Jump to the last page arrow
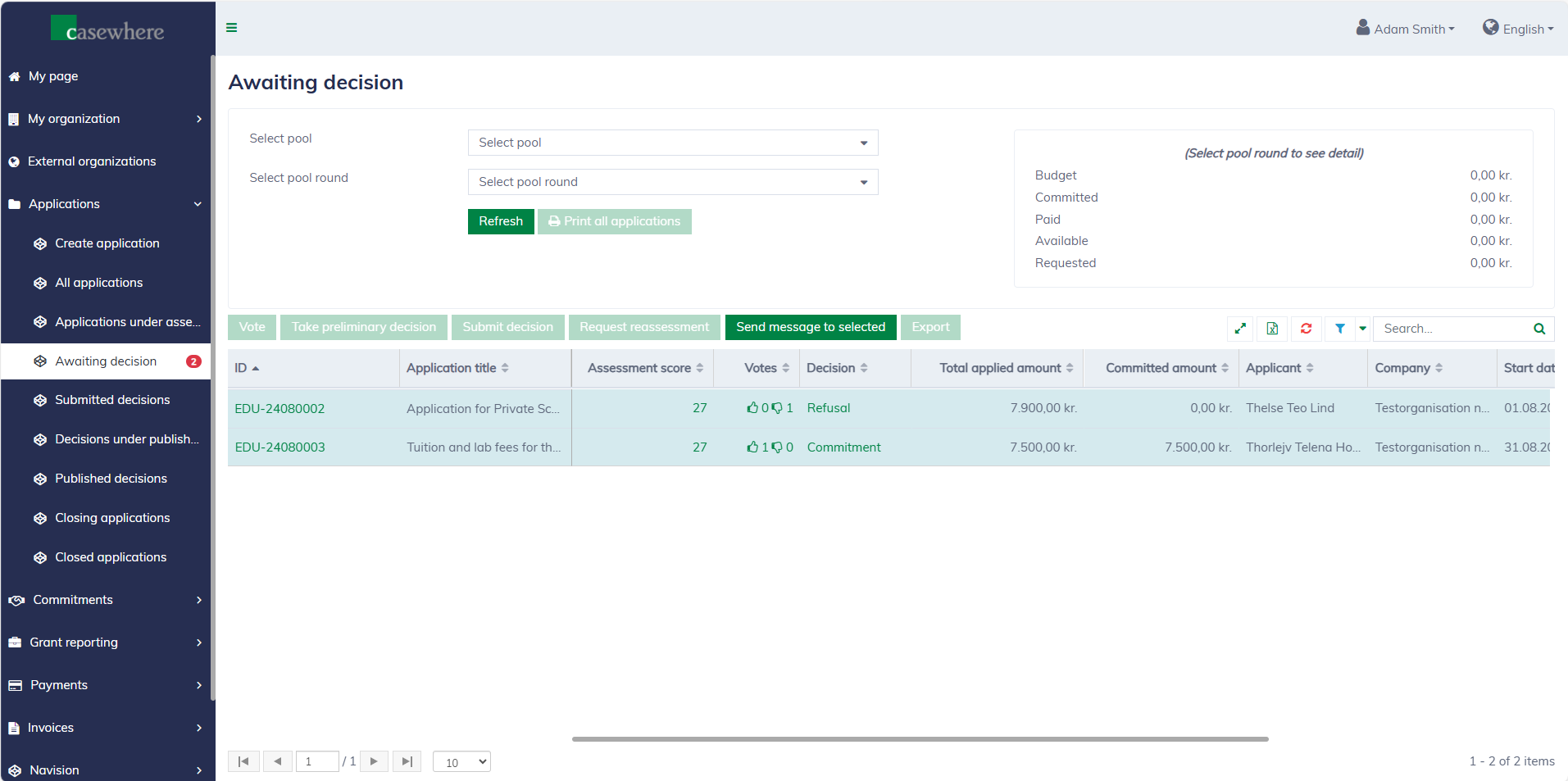 coord(407,761)
